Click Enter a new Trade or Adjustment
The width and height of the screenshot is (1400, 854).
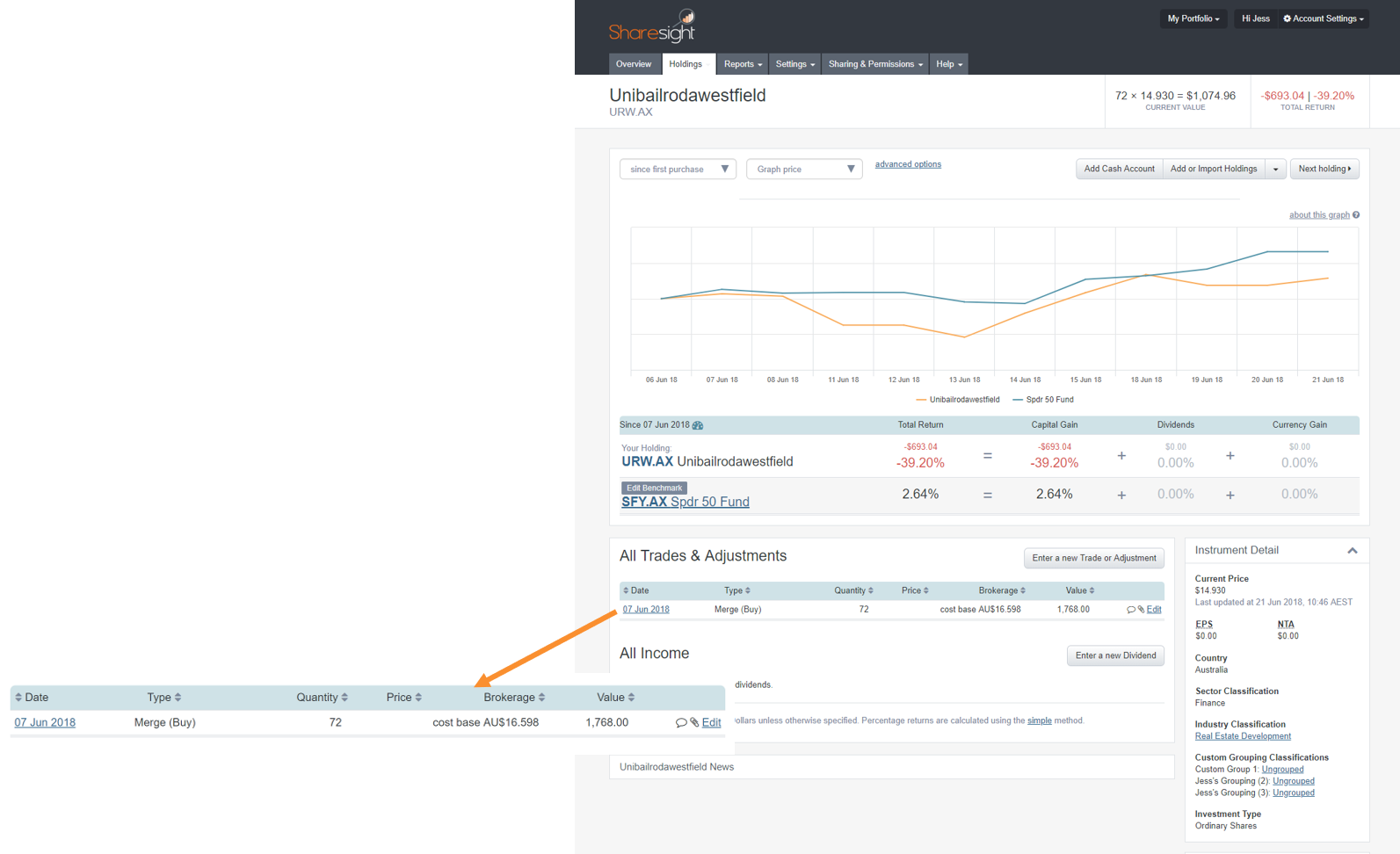[1094, 558]
